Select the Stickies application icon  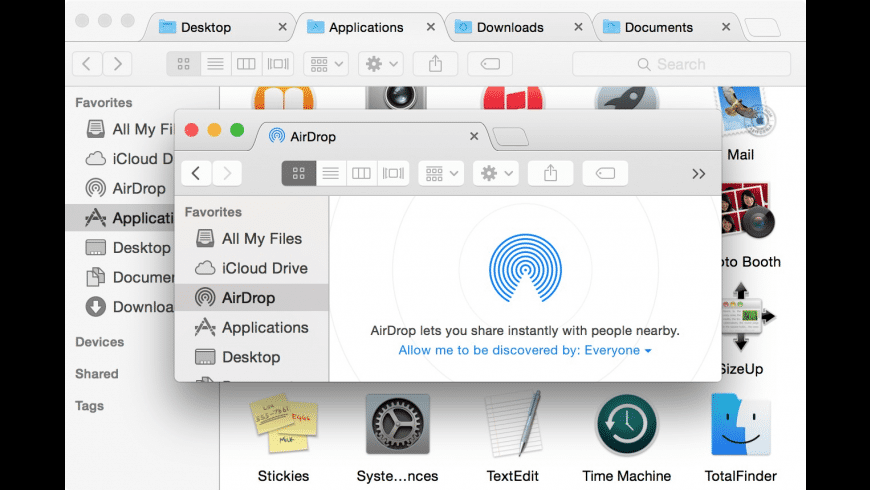[x=284, y=423]
